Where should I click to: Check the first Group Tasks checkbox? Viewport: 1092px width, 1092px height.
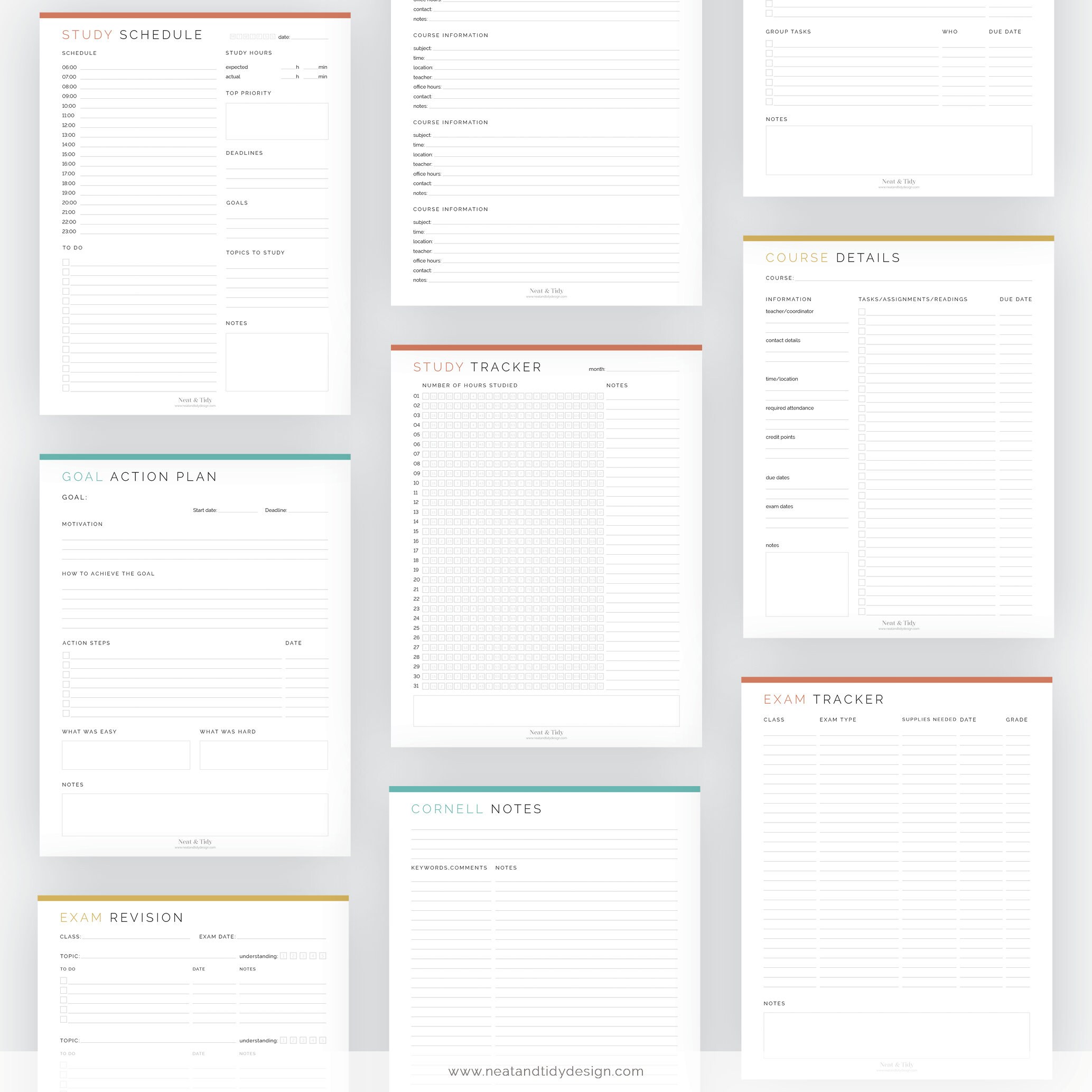[769, 43]
